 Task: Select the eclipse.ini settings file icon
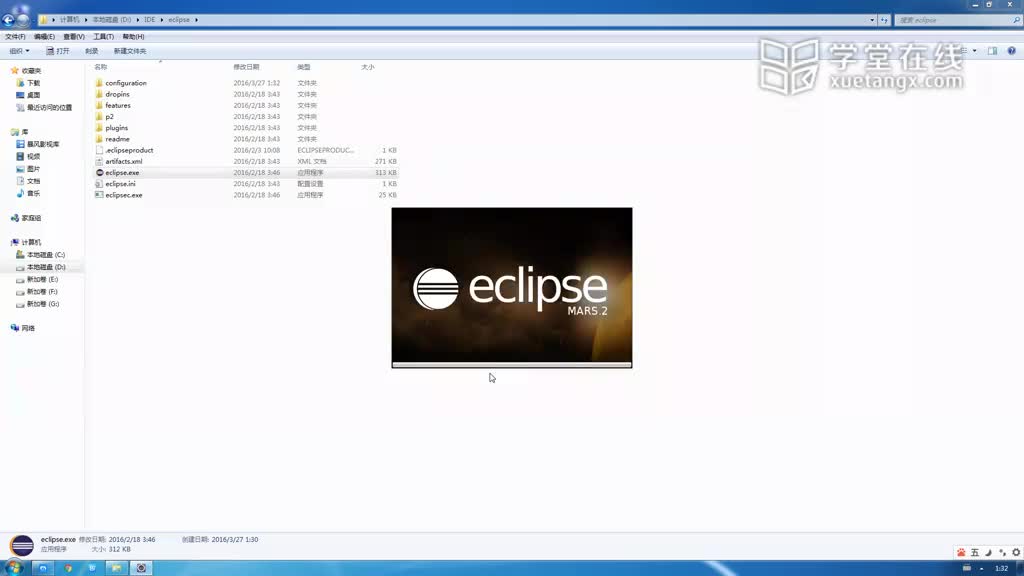[99, 184]
